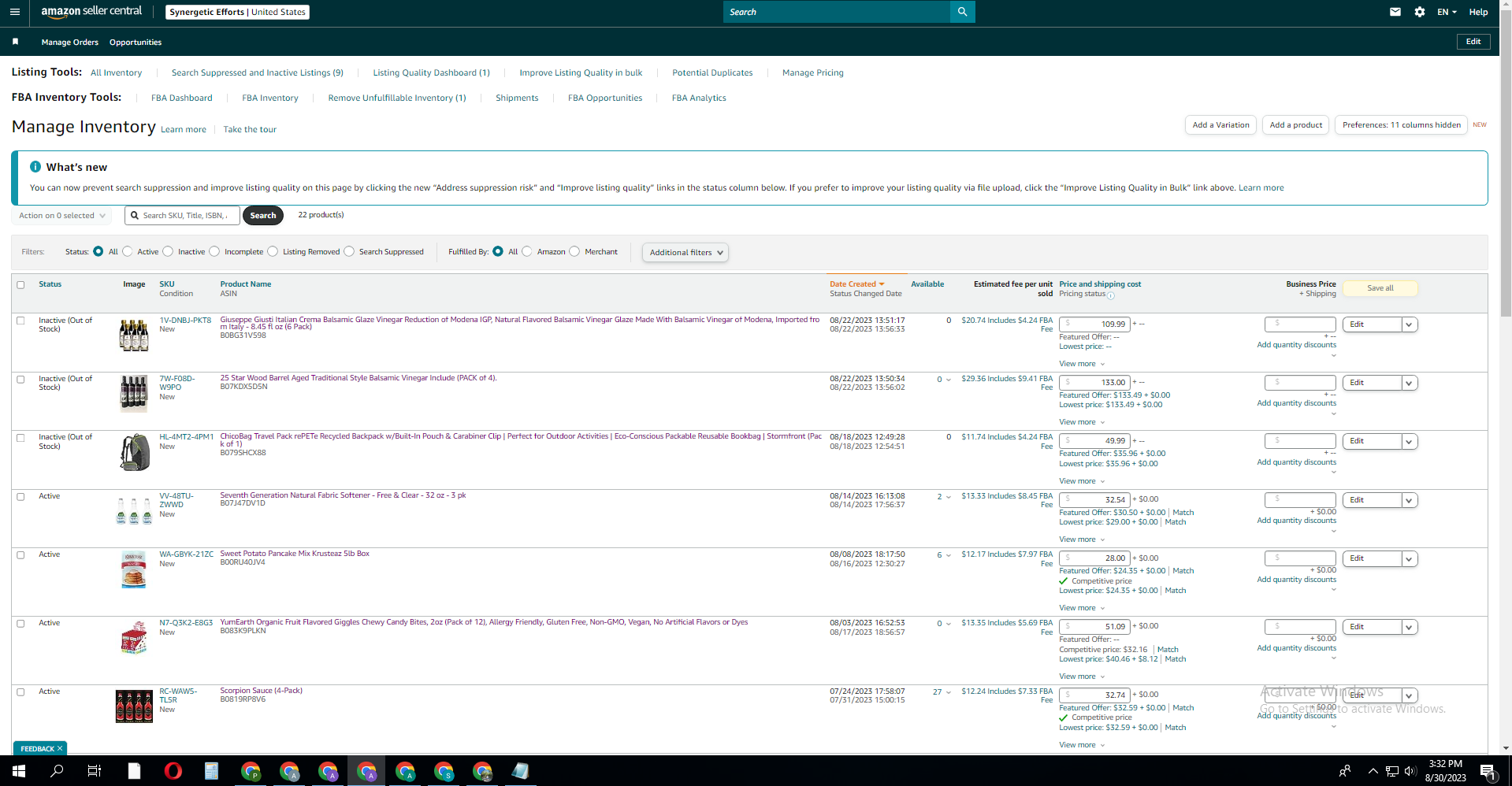Click the volume speaker tray icon

coord(1410,771)
